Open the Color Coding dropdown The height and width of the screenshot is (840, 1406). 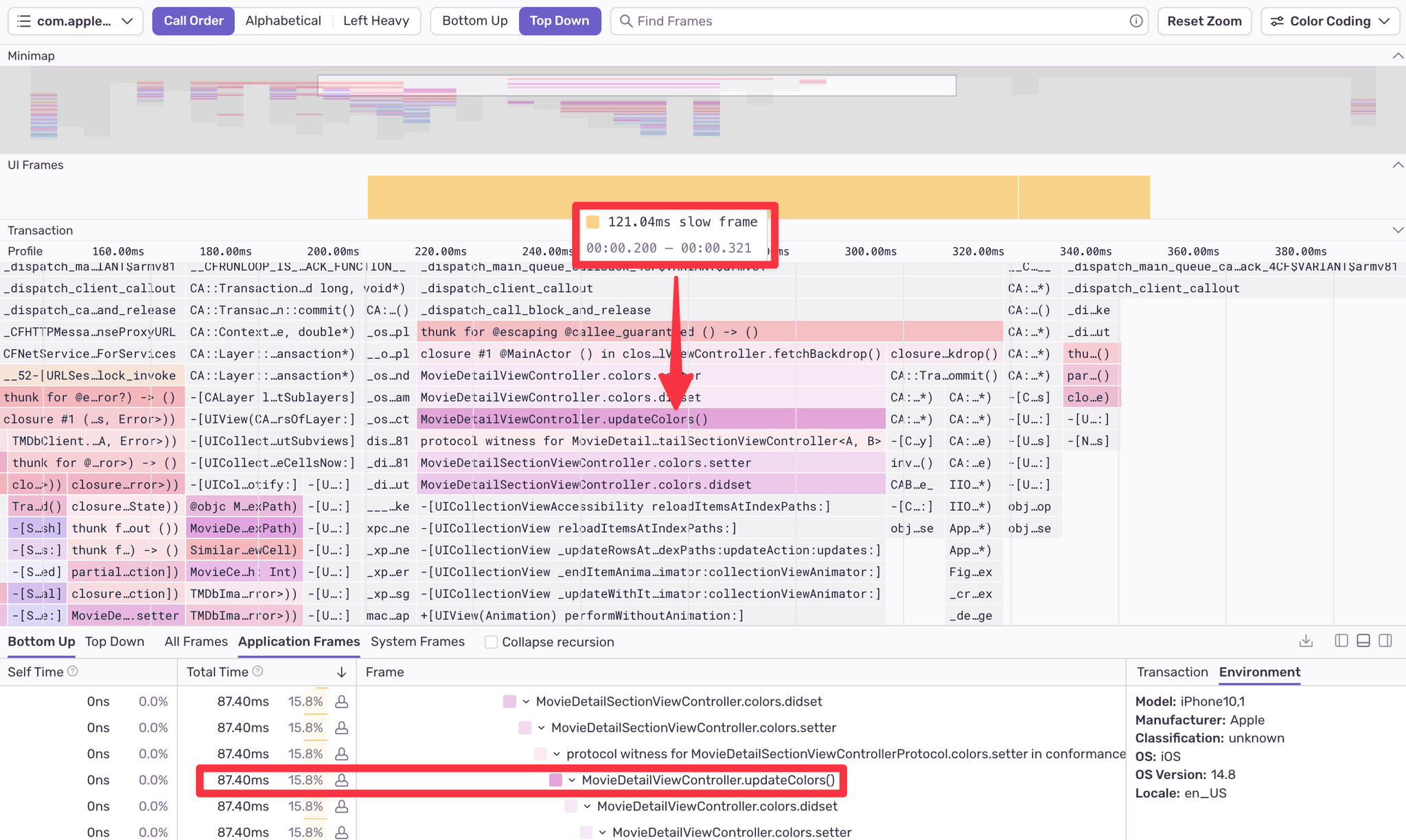(x=1330, y=21)
